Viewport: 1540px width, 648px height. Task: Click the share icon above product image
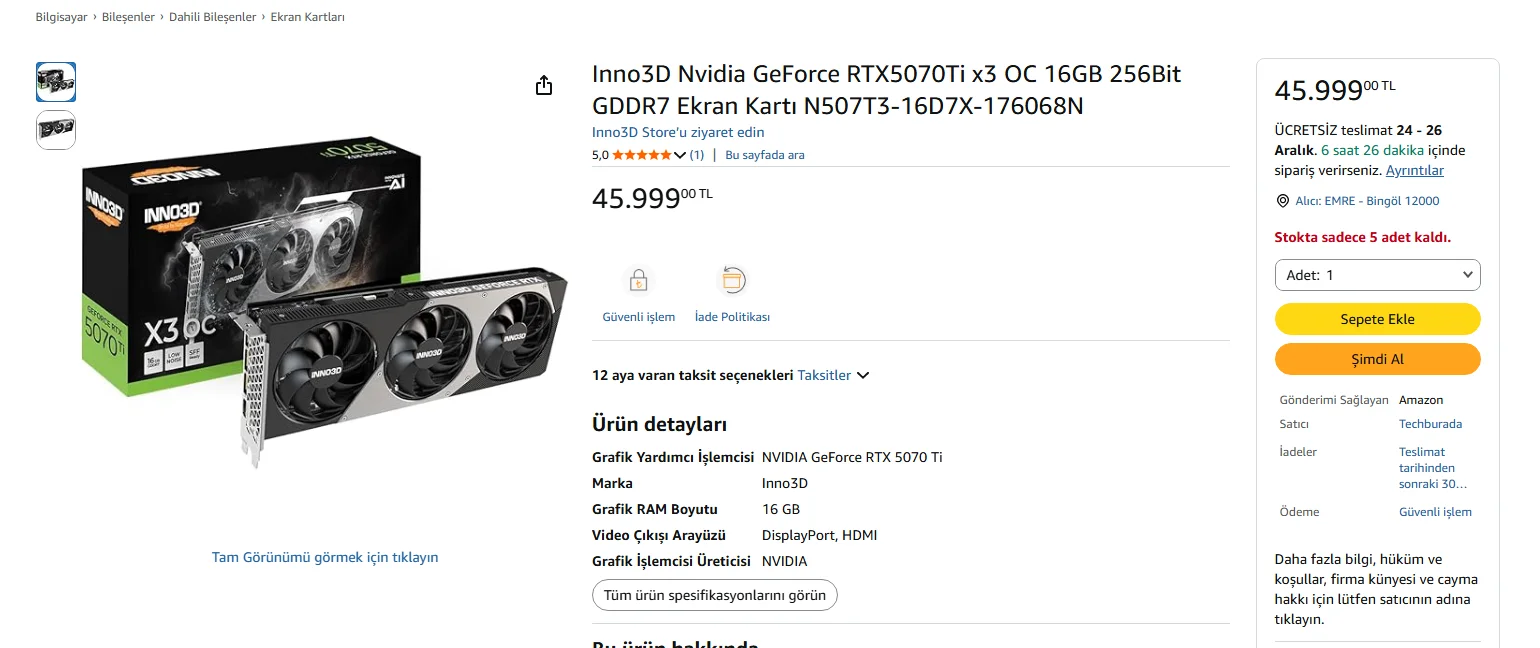coord(544,85)
